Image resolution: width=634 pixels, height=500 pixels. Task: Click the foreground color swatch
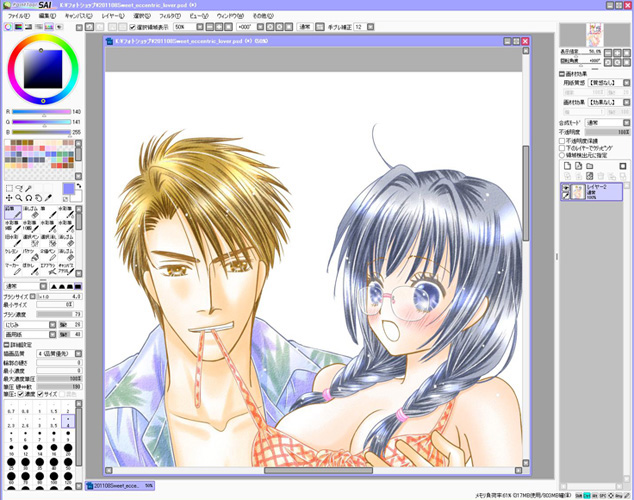point(69,189)
